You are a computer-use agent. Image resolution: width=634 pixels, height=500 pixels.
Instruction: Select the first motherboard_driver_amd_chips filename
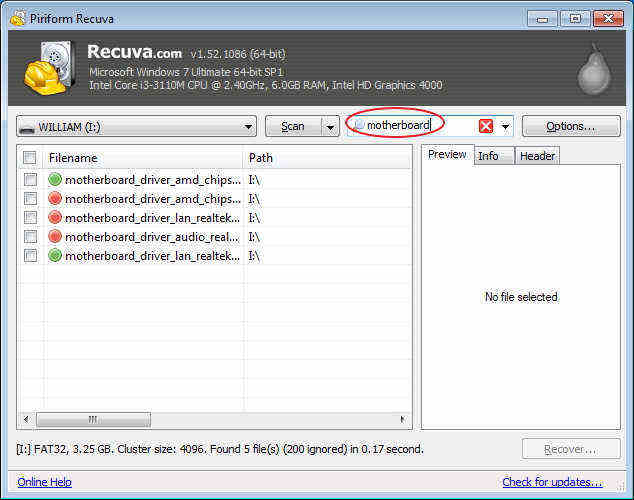point(152,180)
